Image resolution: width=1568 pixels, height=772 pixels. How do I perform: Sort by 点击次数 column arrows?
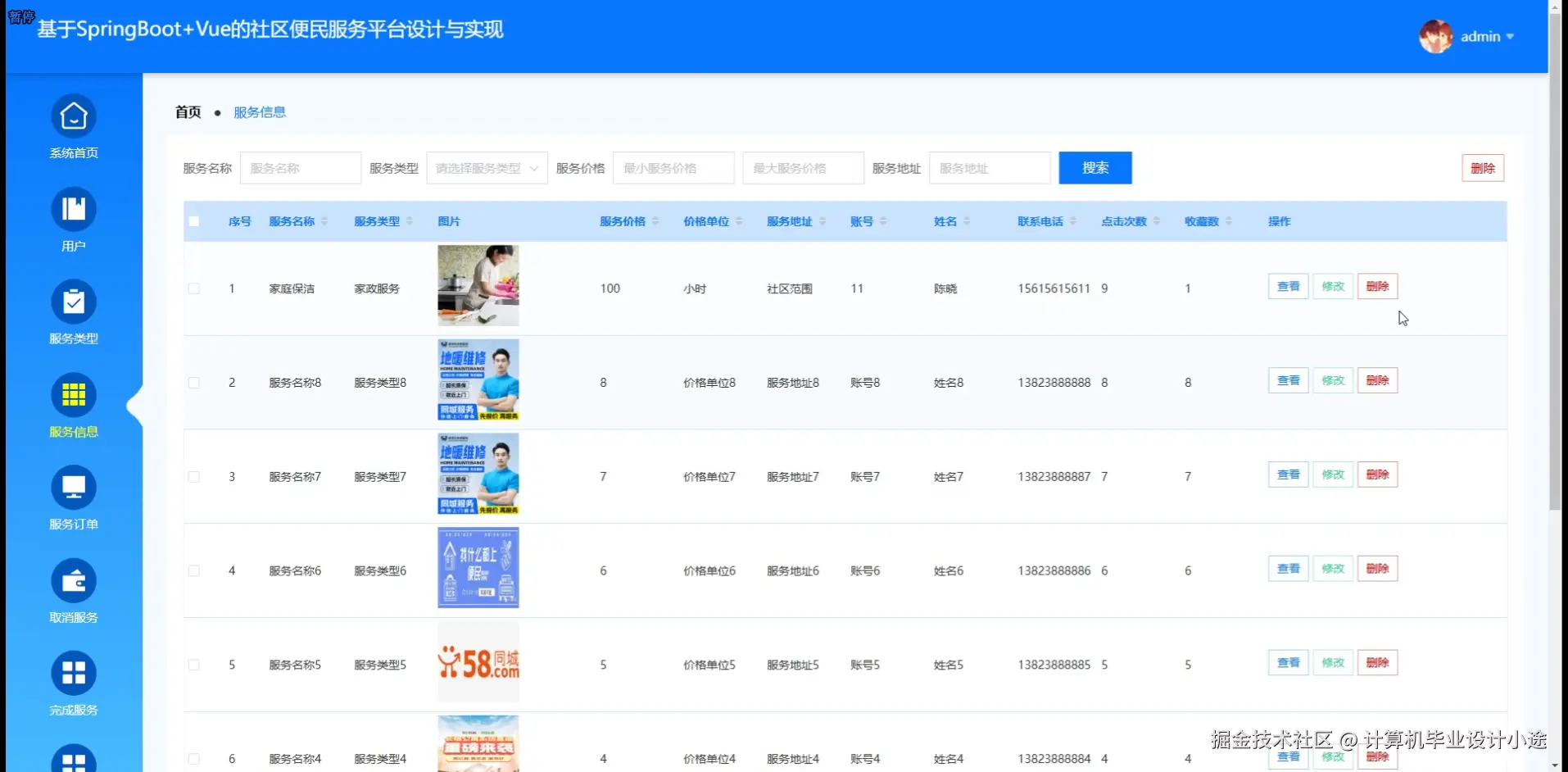pyautogui.click(x=1157, y=221)
